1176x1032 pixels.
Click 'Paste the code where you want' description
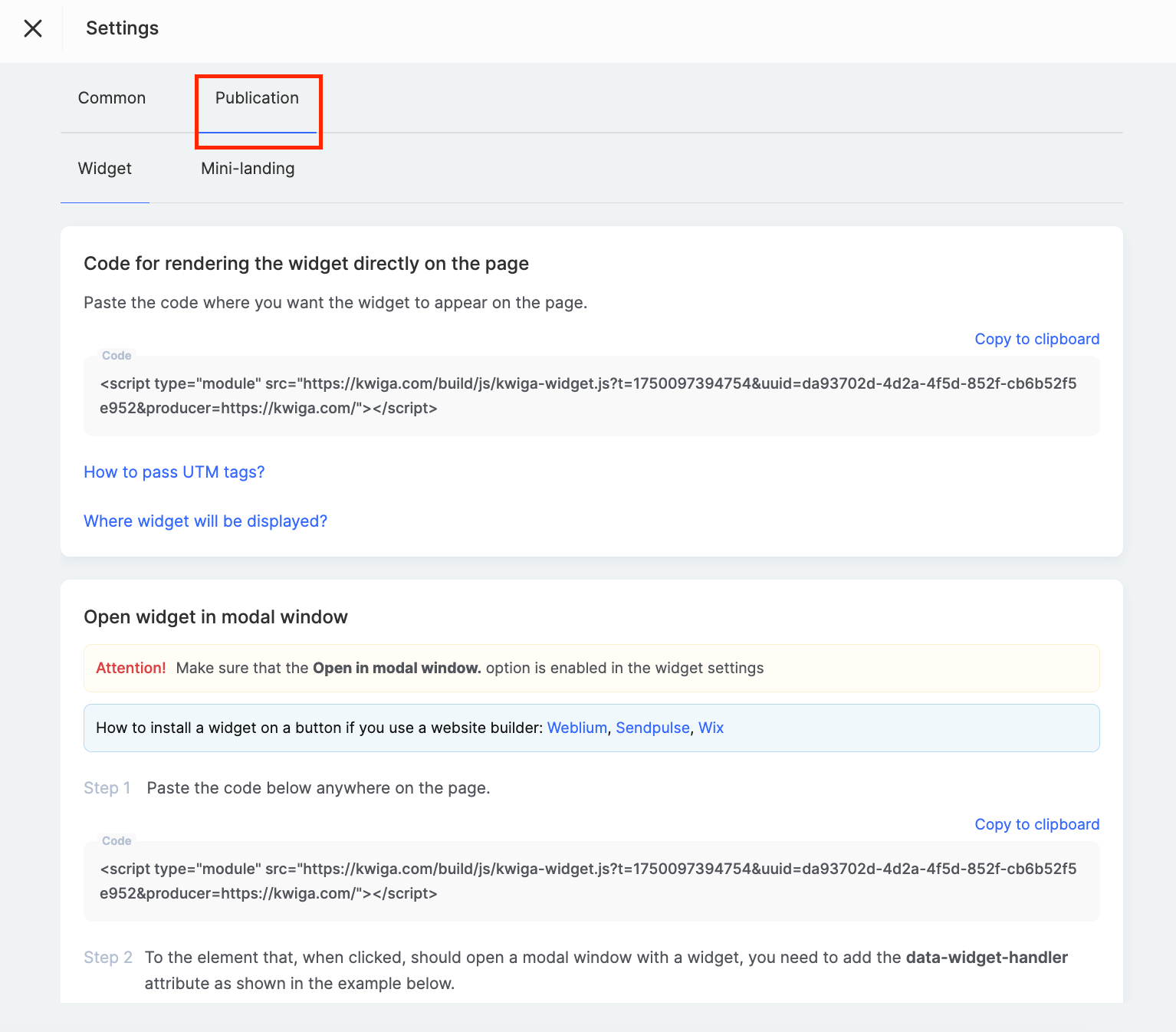336,303
